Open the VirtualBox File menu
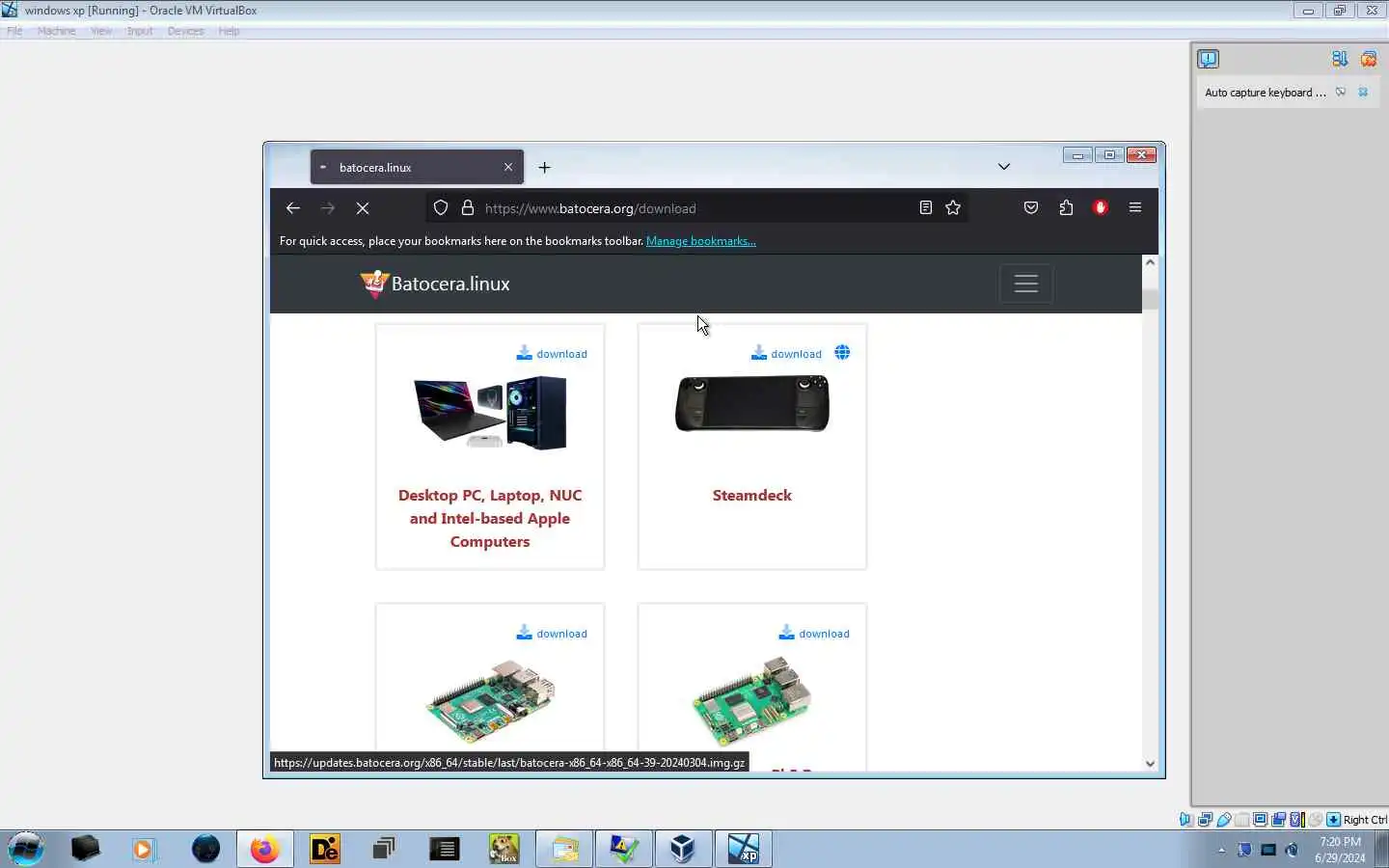Image resolution: width=1389 pixels, height=868 pixels. 14,31
